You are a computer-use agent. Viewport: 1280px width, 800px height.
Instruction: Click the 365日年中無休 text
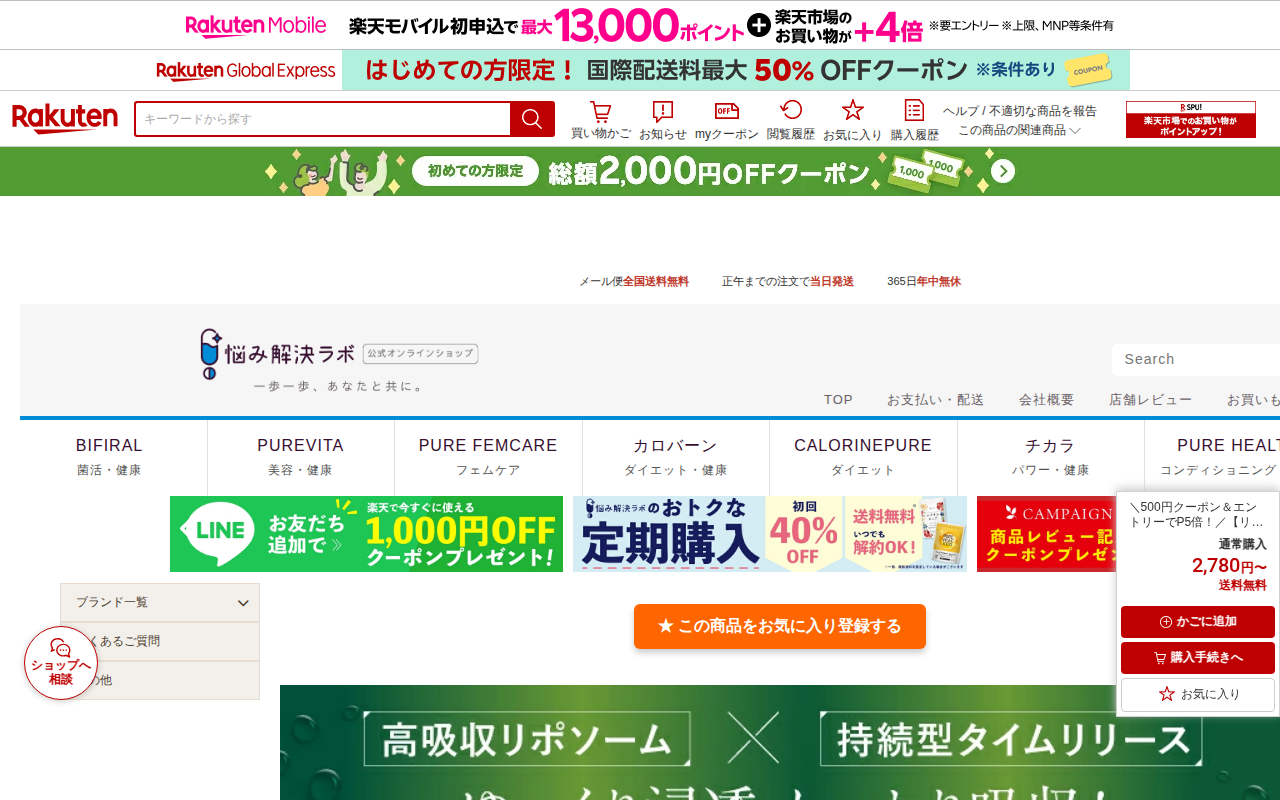[x=924, y=282]
